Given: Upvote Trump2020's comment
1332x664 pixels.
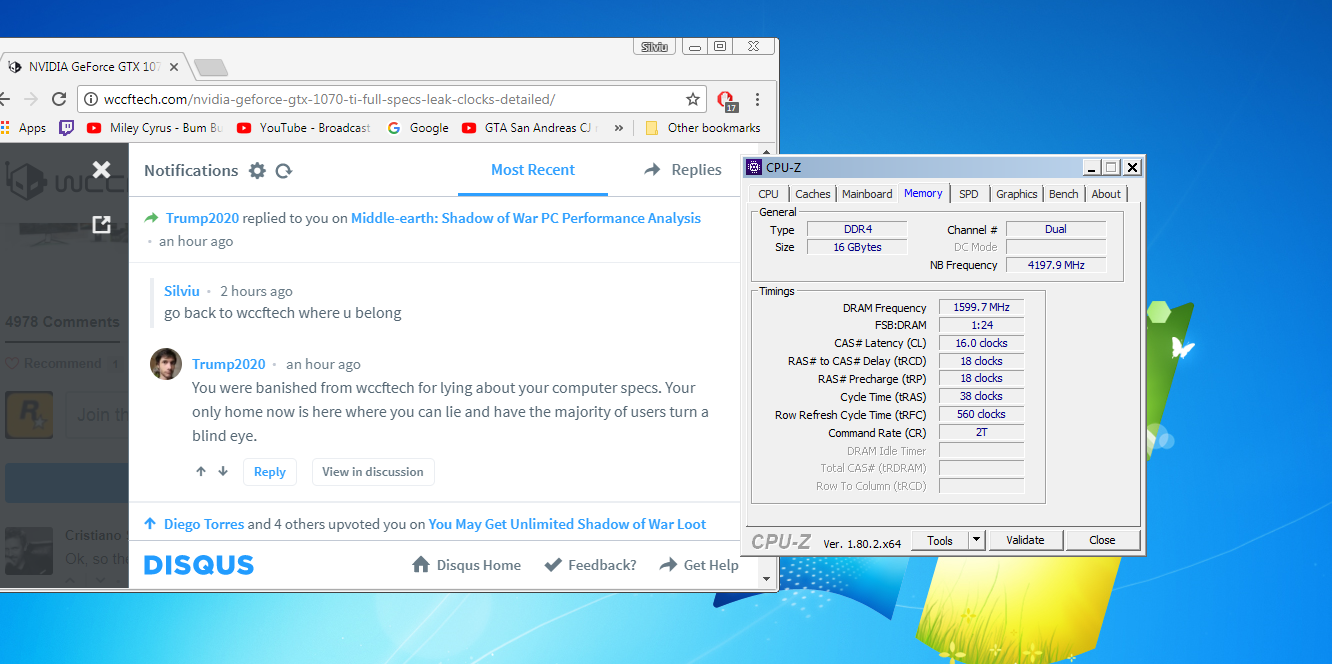Looking at the screenshot, I should click(x=201, y=472).
